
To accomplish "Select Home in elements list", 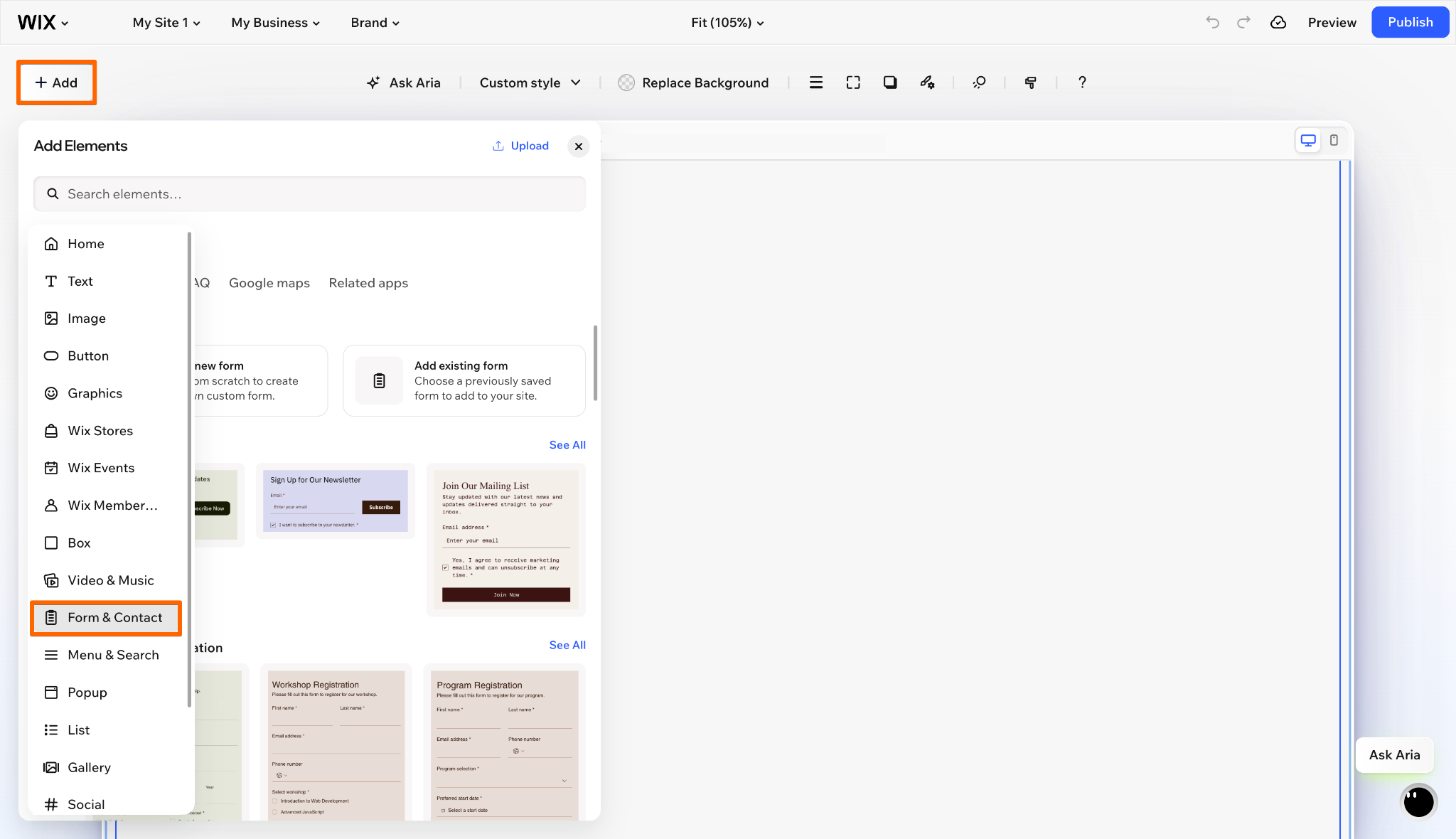I will (107, 244).
